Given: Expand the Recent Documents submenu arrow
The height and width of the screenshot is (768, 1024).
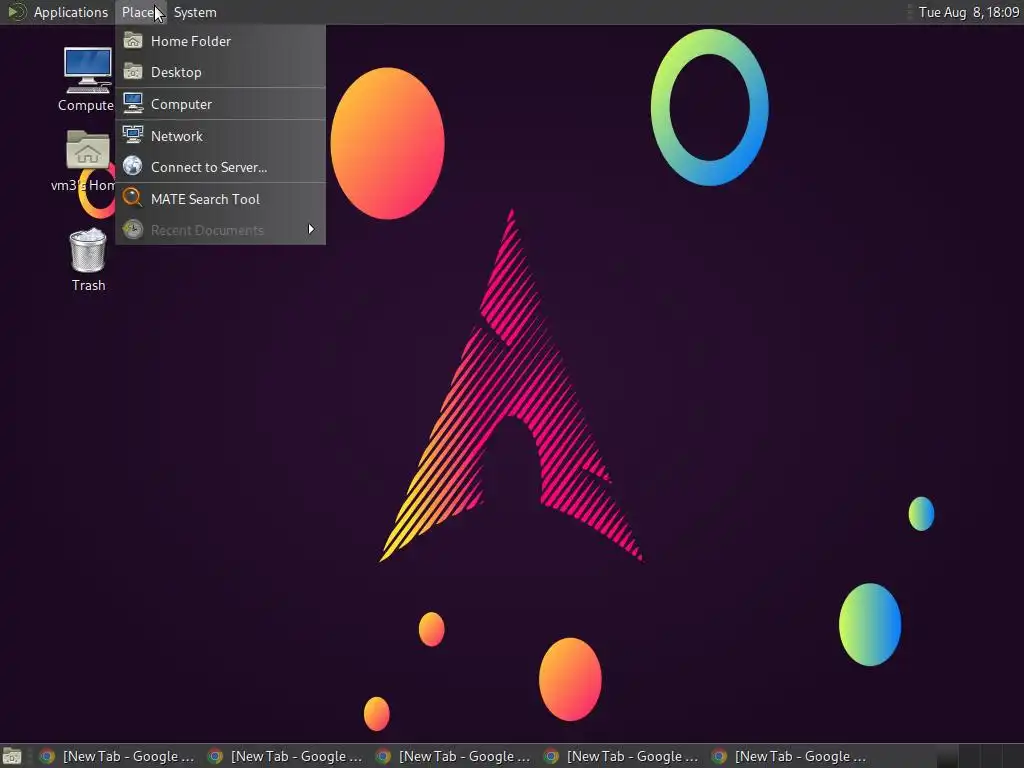Looking at the screenshot, I should click(x=311, y=229).
